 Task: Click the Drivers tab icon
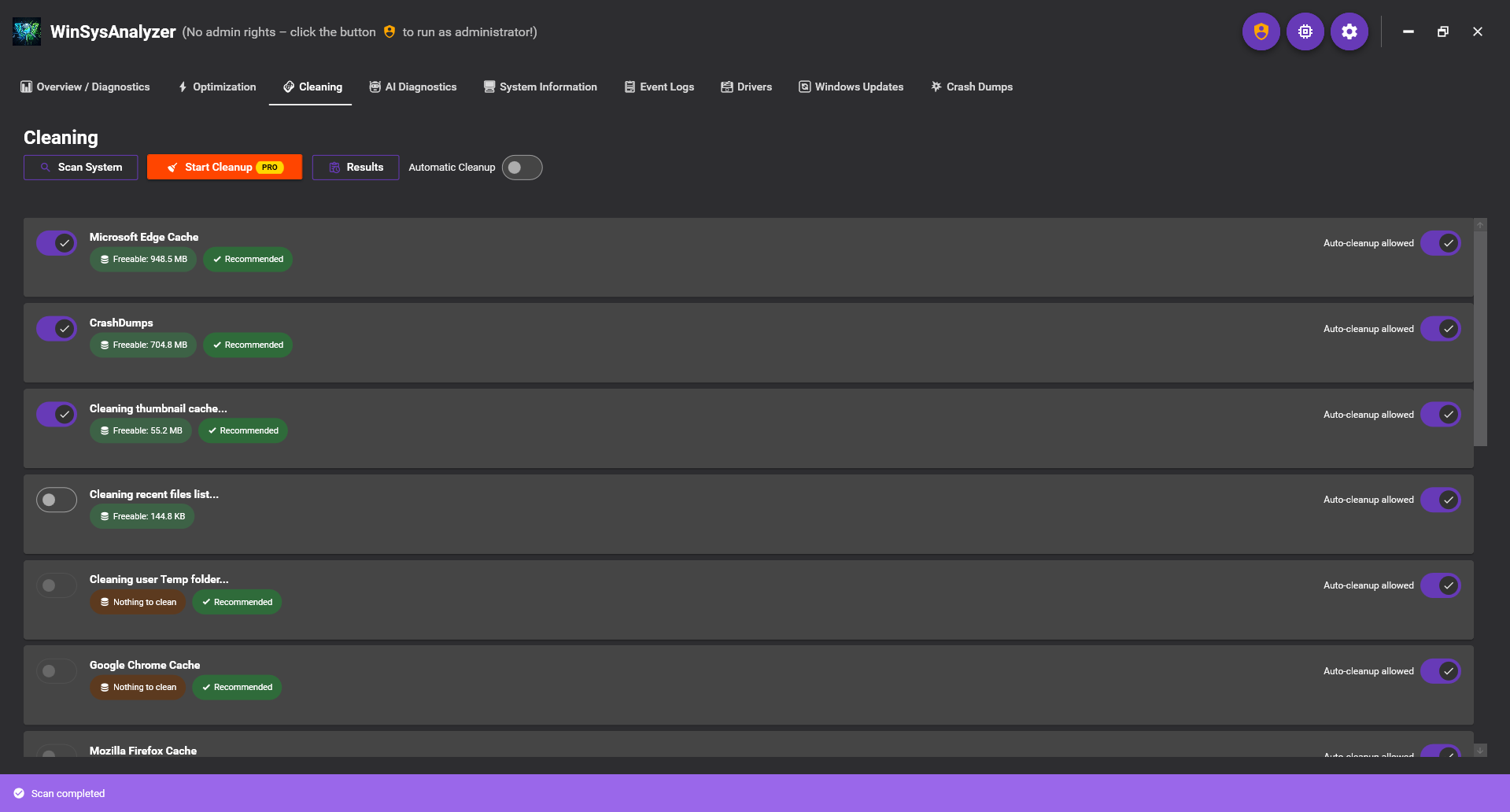pyautogui.click(x=727, y=87)
